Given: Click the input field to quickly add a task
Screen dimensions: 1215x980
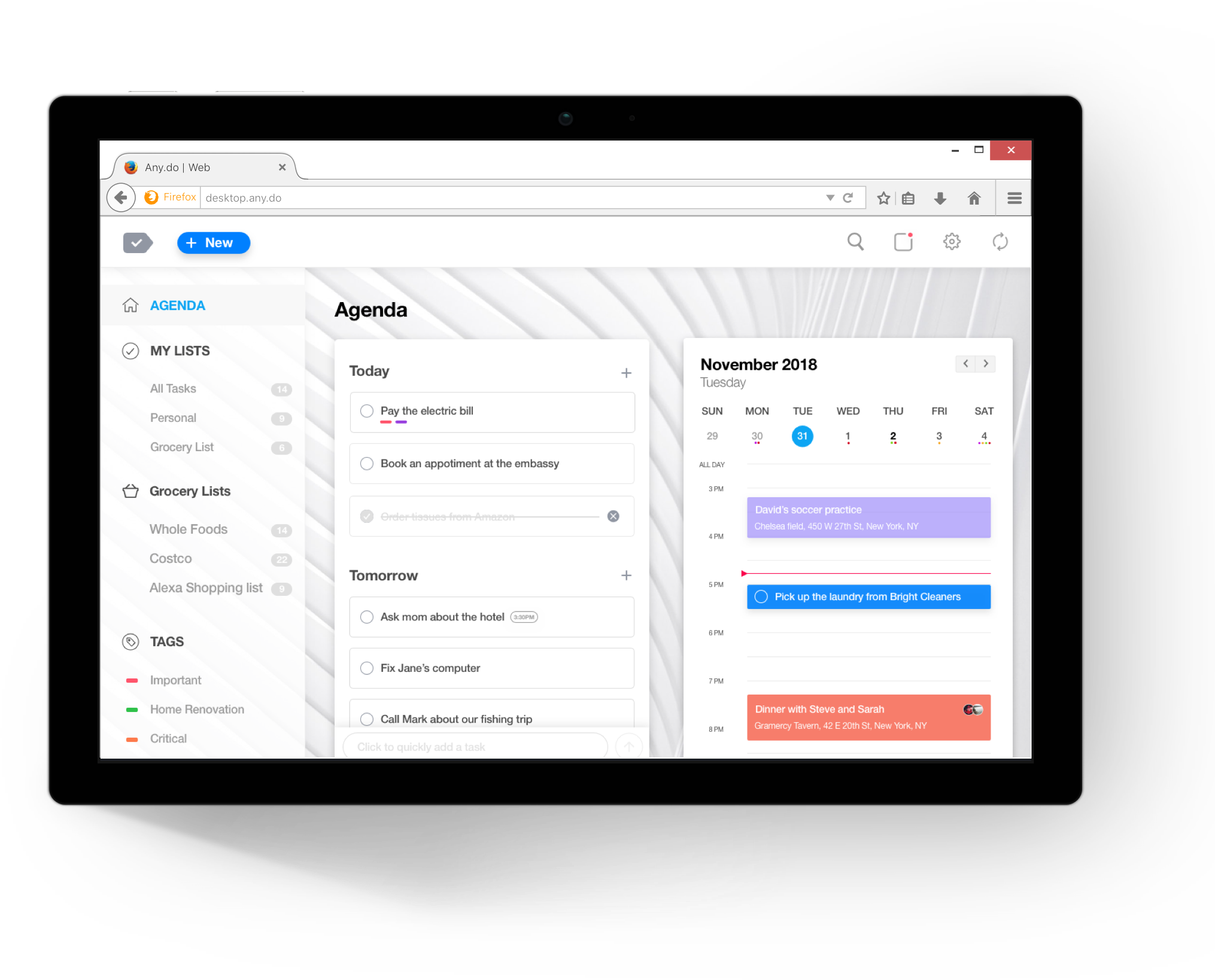Looking at the screenshot, I should point(478,746).
